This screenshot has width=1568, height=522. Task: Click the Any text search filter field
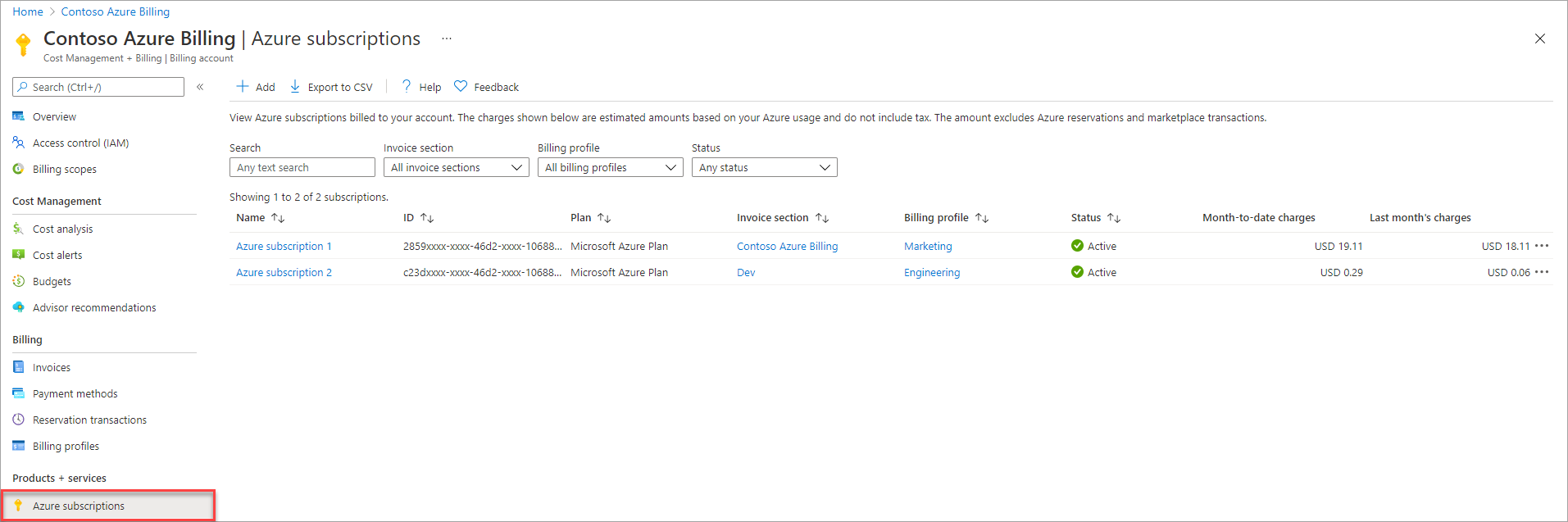[302, 167]
